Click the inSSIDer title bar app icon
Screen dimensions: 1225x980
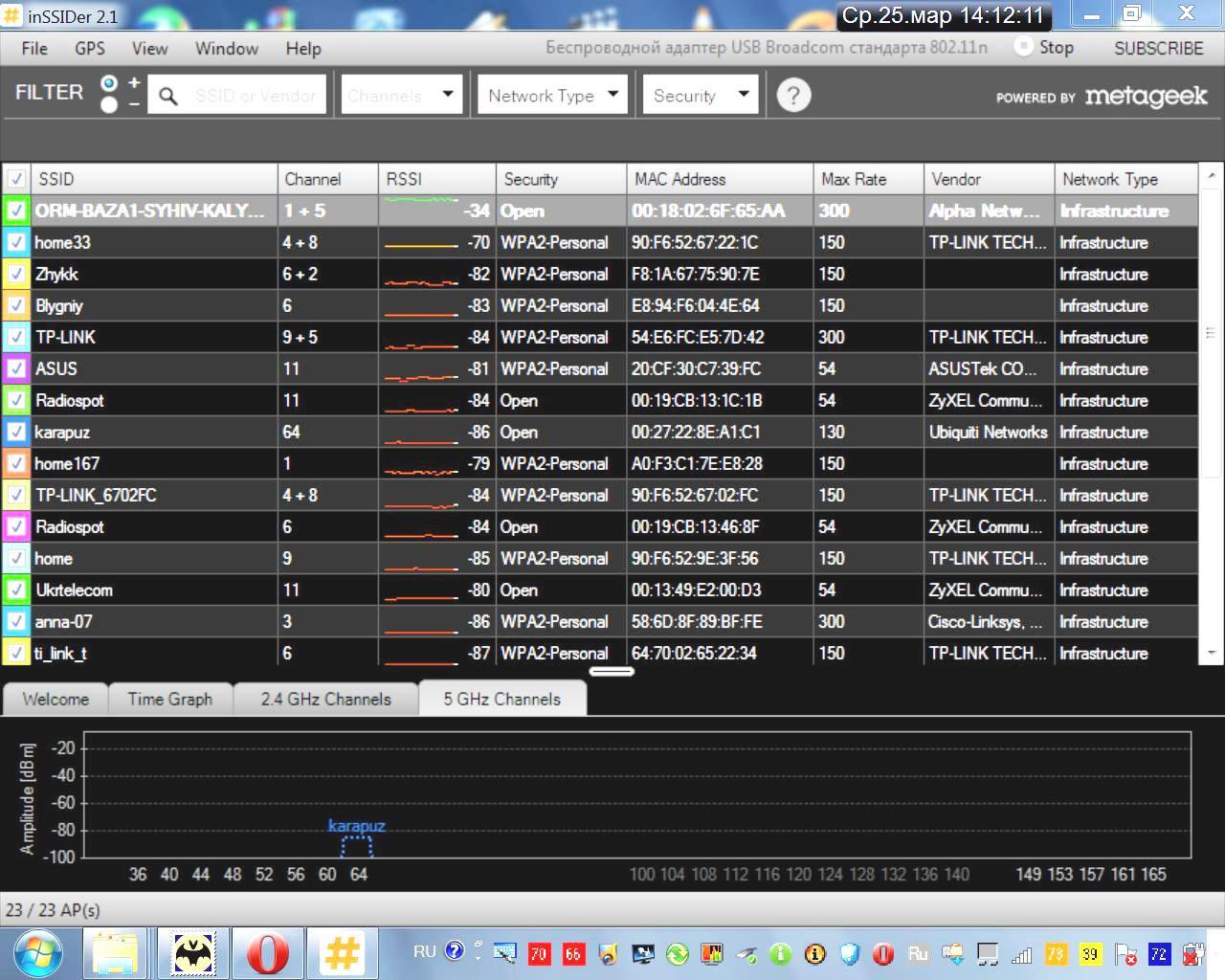coord(11,15)
